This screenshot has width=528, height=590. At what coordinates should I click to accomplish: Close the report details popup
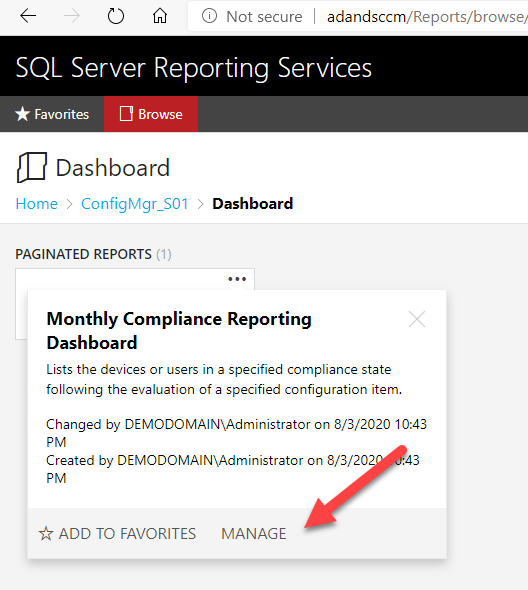point(417,319)
